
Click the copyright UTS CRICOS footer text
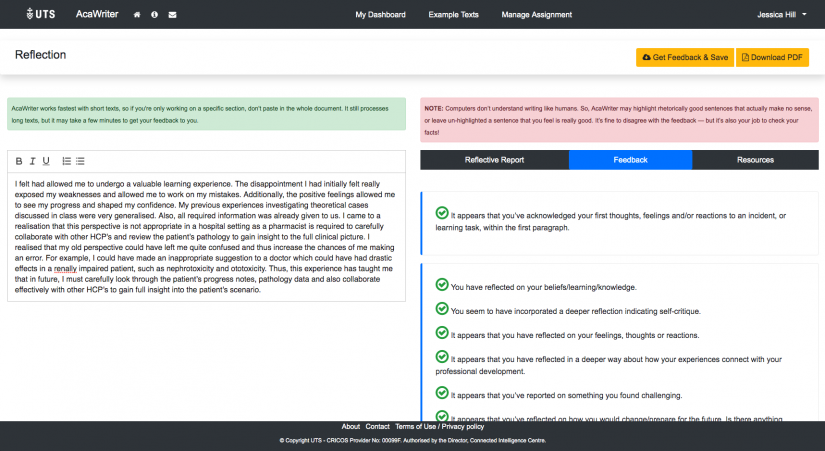tap(412, 440)
